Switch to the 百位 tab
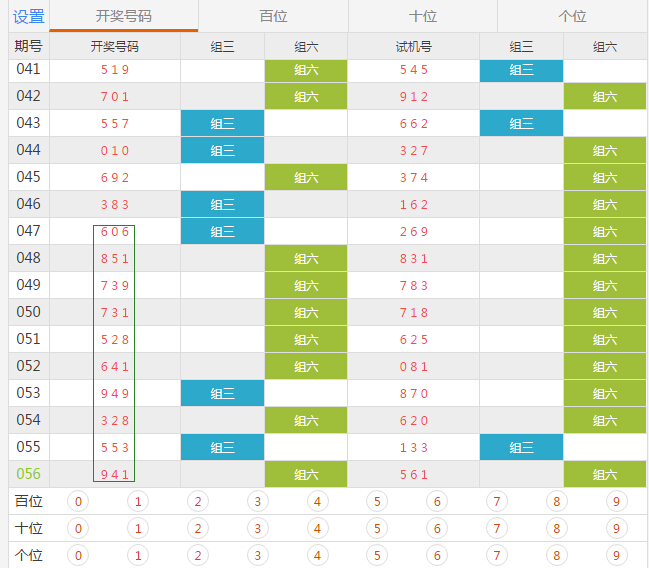The image size is (649, 568). point(273,16)
